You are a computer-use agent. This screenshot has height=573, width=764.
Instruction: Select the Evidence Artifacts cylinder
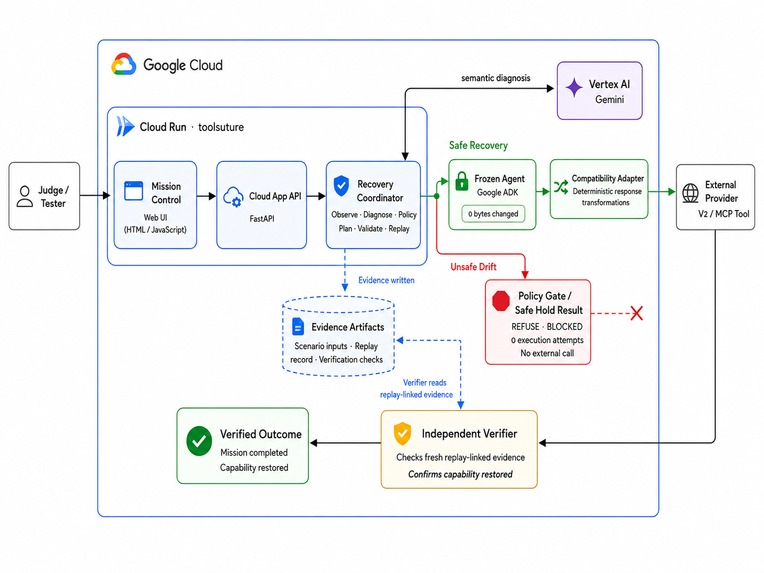(338, 336)
